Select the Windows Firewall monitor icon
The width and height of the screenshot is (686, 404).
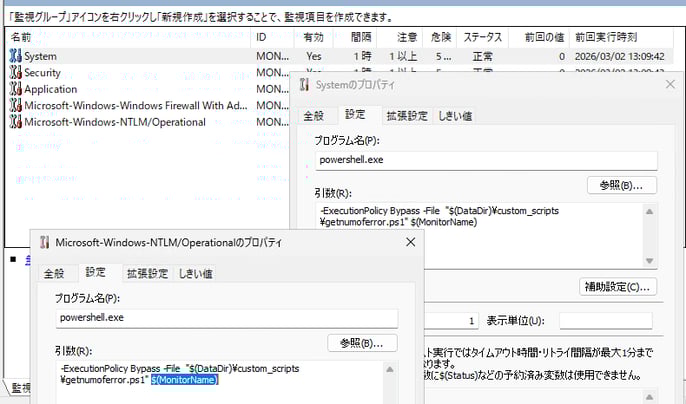[x=16, y=105]
